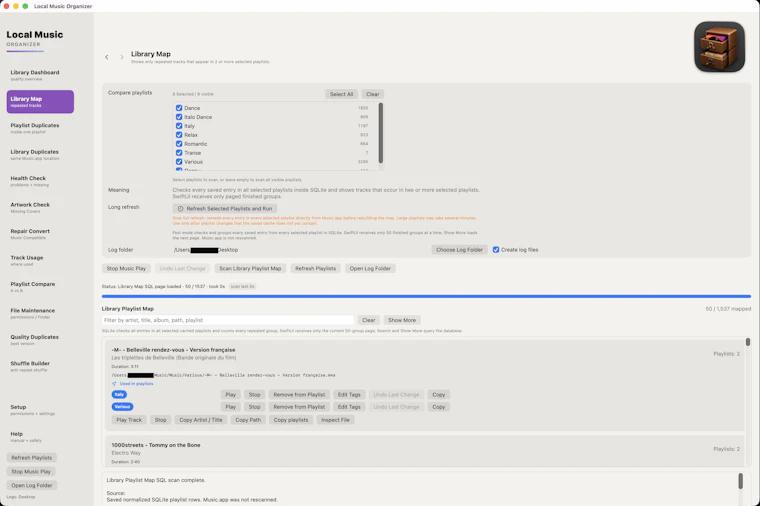
Task: Remove track from Italy playlist
Action: (x=299, y=395)
